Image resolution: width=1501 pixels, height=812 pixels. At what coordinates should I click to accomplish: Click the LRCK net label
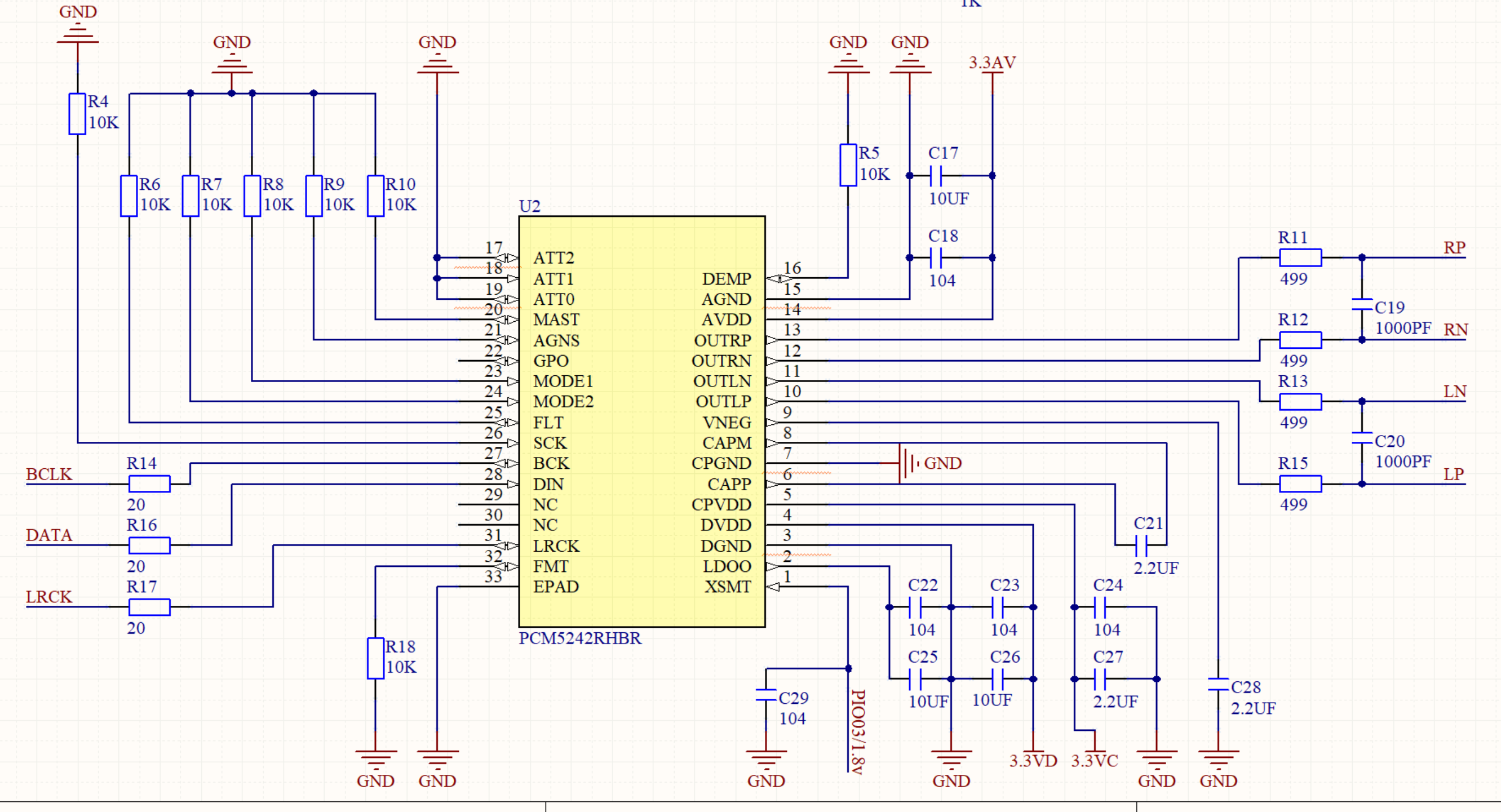pyautogui.click(x=49, y=597)
